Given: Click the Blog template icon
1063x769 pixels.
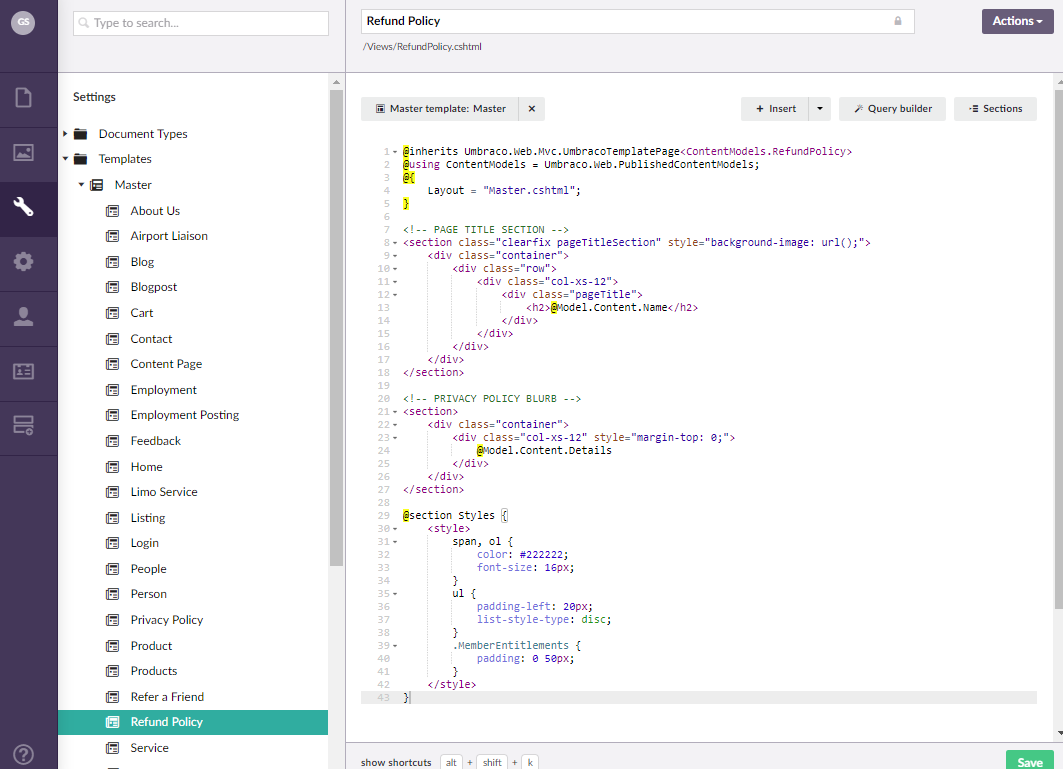Looking at the screenshot, I should pyautogui.click(x=113, y=262).
